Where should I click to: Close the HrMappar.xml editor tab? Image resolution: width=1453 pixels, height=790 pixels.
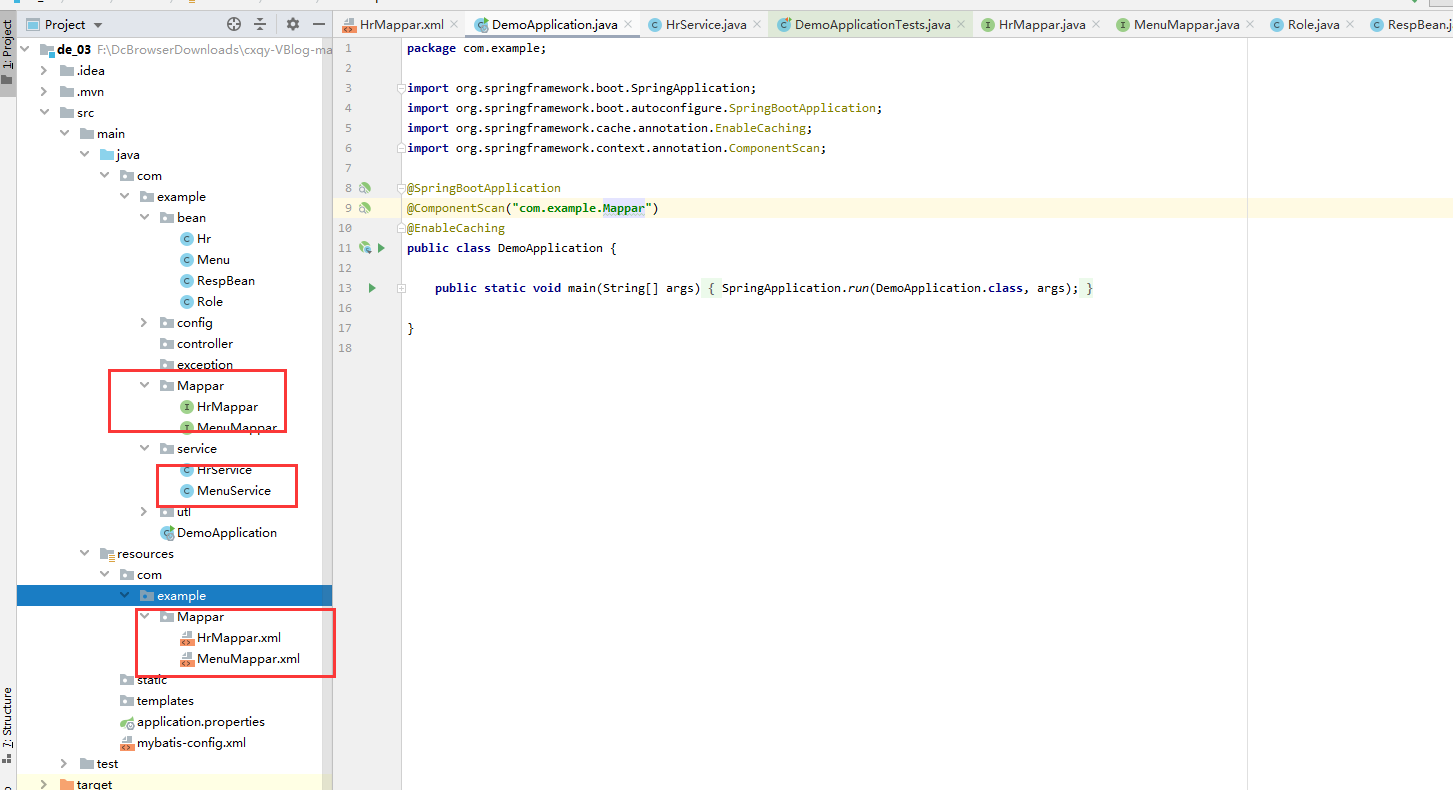click(453, 24)
